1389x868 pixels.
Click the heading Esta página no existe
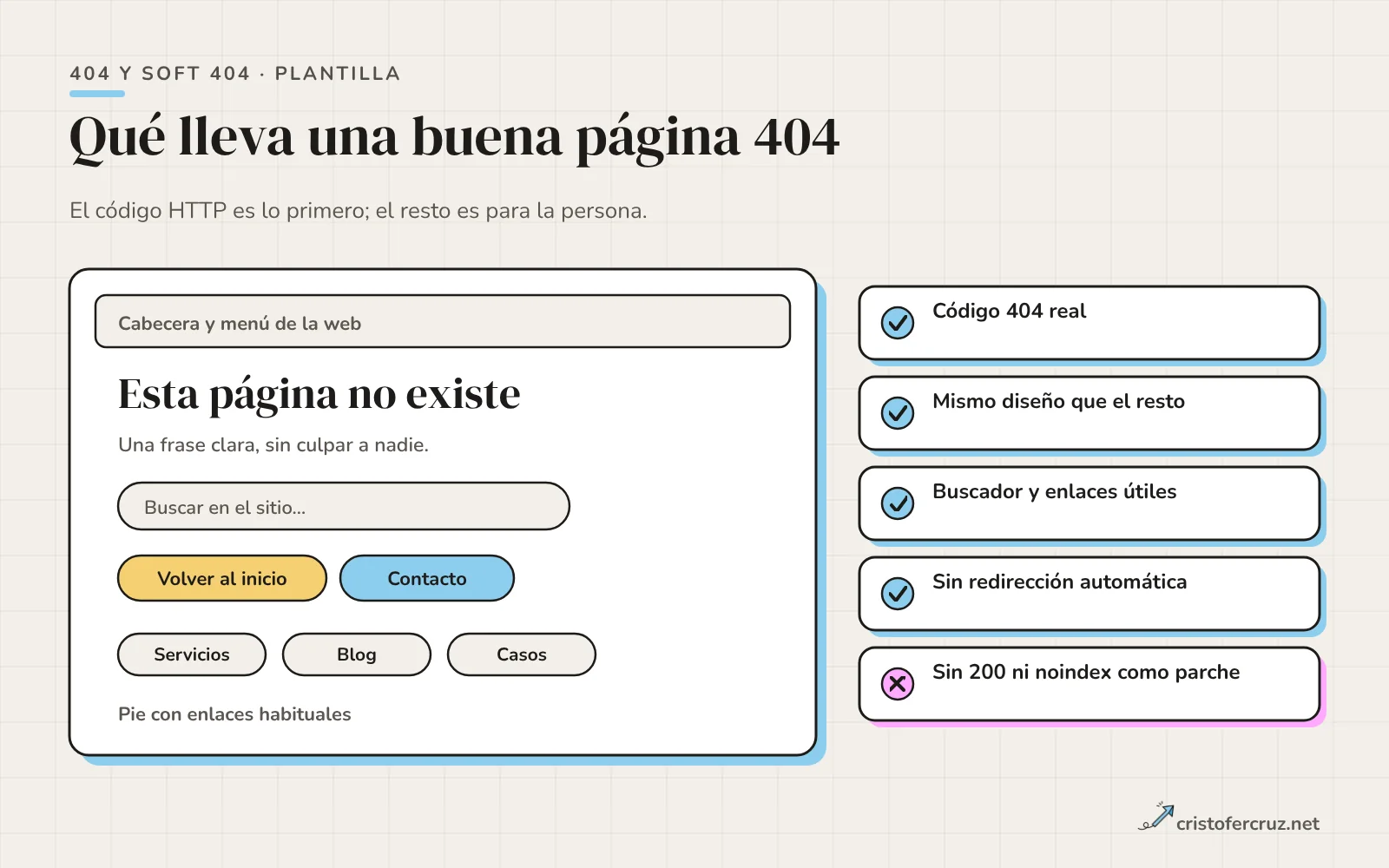tap(319, 395)
